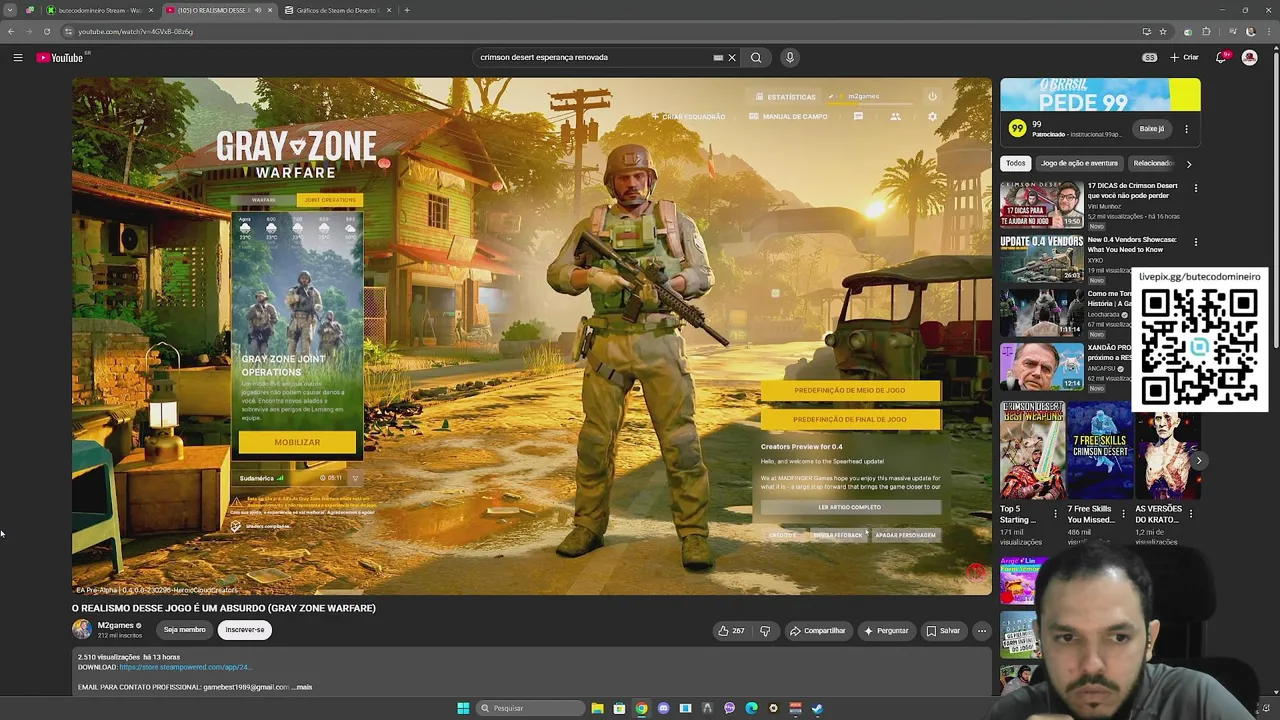Viewport: 1280px width, 720px height.
Task: Select the Todos filter chip
Action: (1016, 163)
